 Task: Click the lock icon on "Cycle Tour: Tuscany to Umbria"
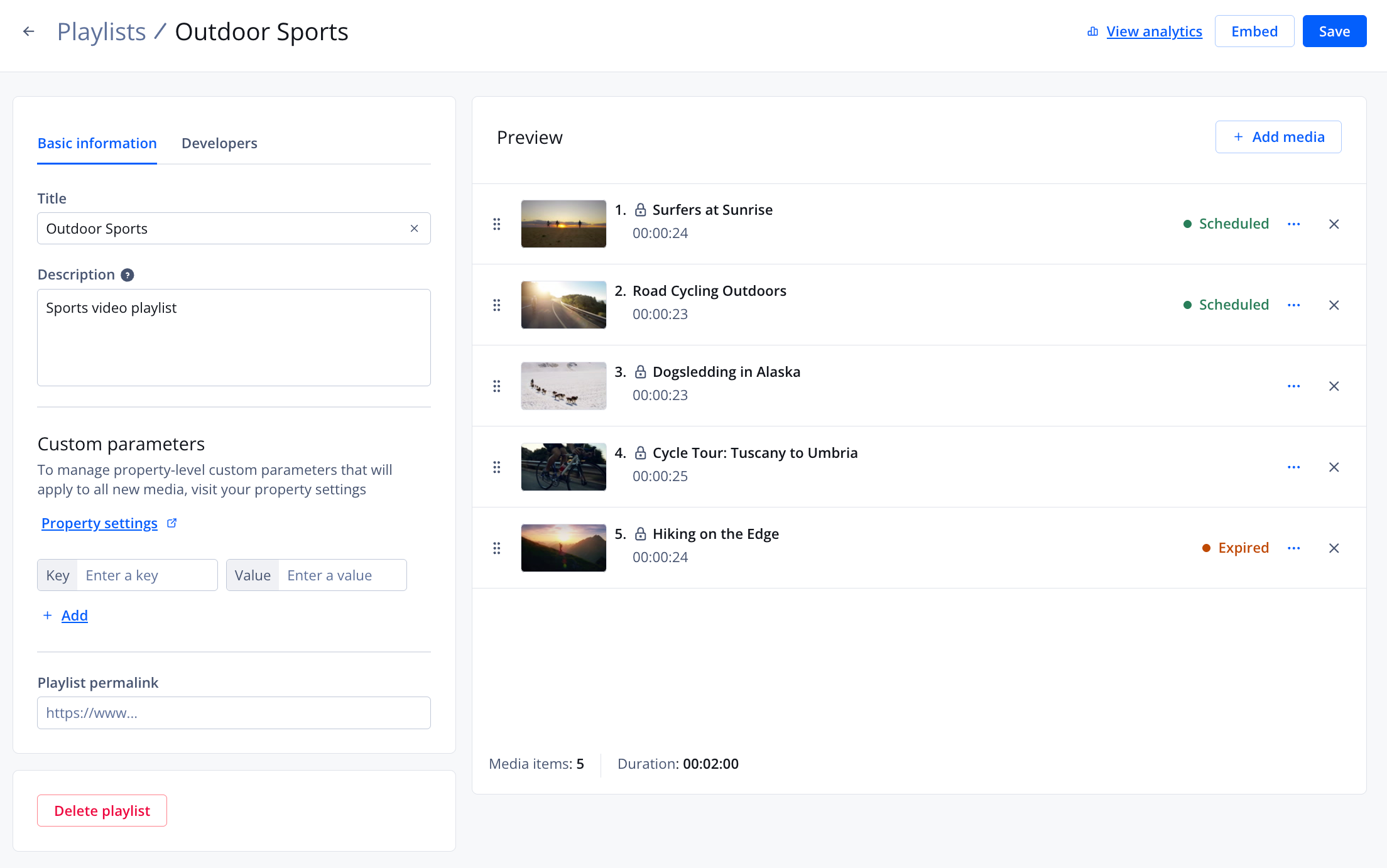click(641, 452)
